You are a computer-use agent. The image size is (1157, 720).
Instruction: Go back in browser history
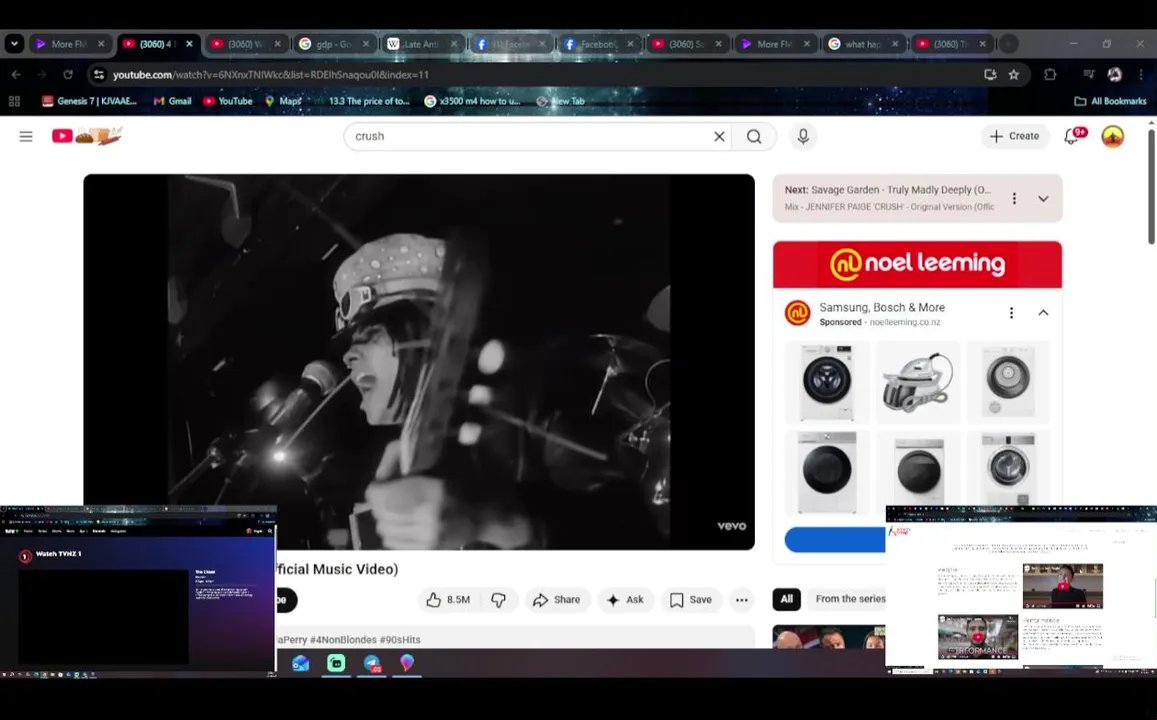tap(15, 75)
